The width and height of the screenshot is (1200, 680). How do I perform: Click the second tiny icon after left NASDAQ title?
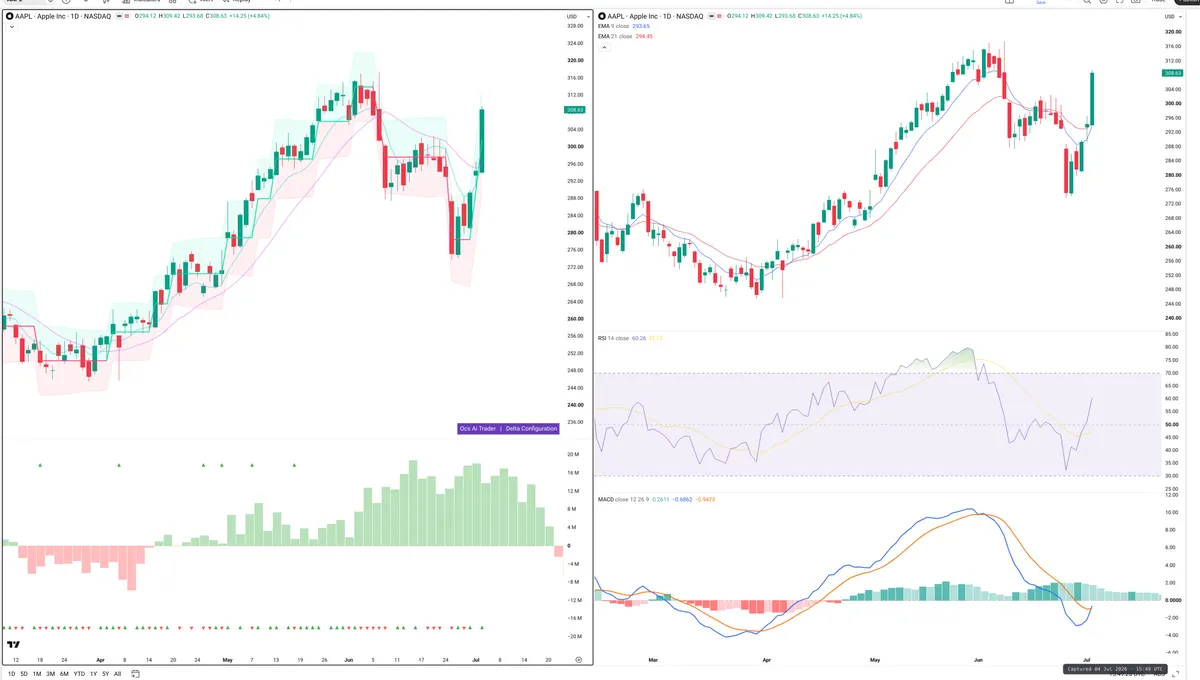click(127, 16)
